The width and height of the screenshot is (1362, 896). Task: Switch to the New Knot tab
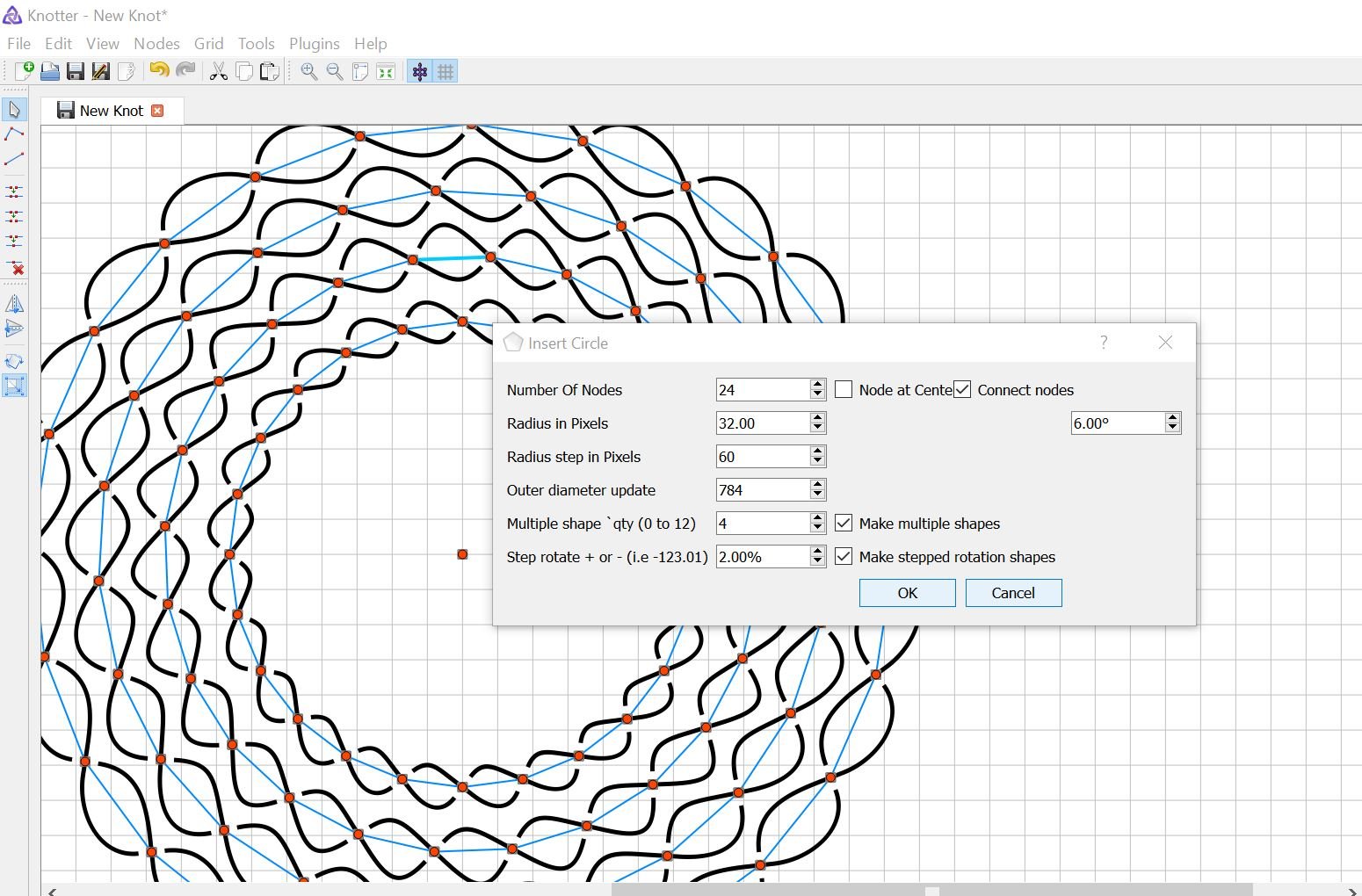coord(111,111)
